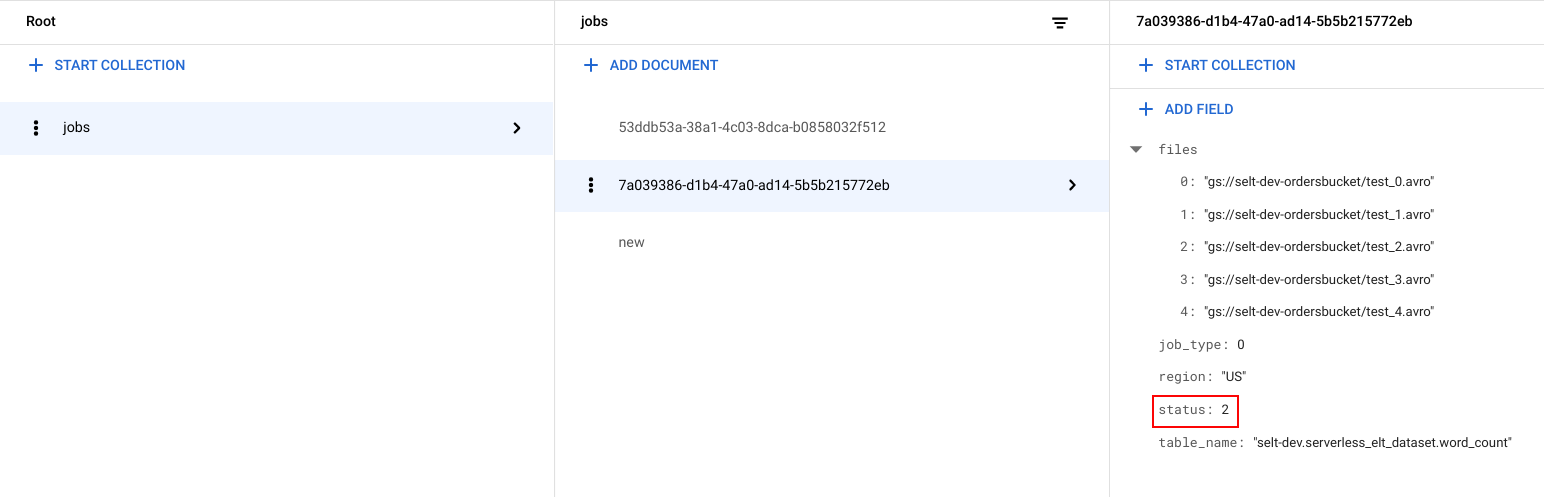The height and width of the screenshot is (497, 1544).
Task: Open three-dot menu for document 7a039386
Action: pos(591,185)
